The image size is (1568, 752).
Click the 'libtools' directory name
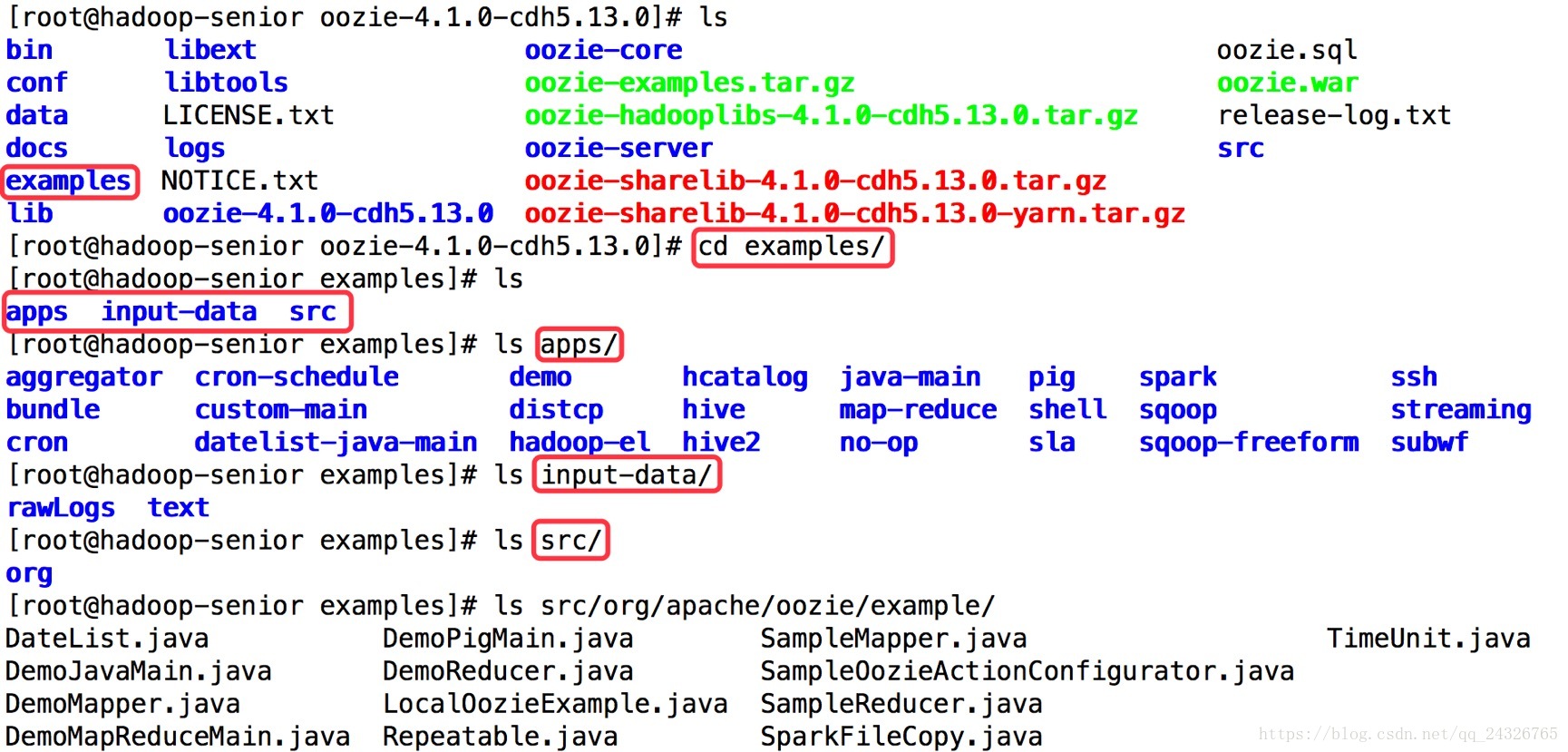pyautogui.click(x=226, y=83)
